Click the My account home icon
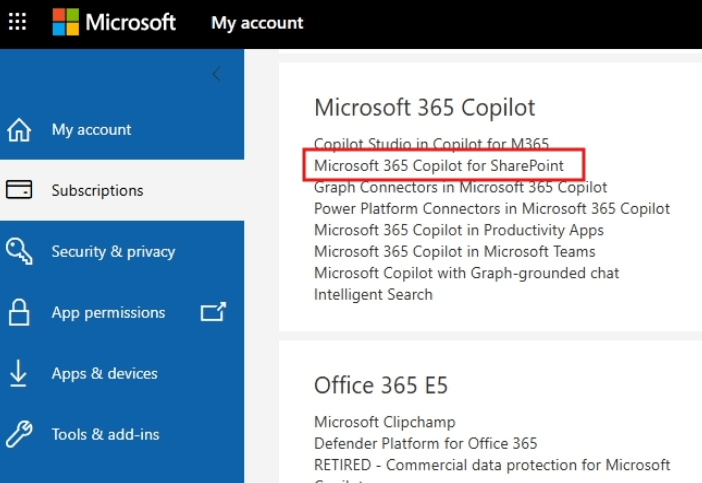This screenshot has width=702, height=483. point(19,130)
